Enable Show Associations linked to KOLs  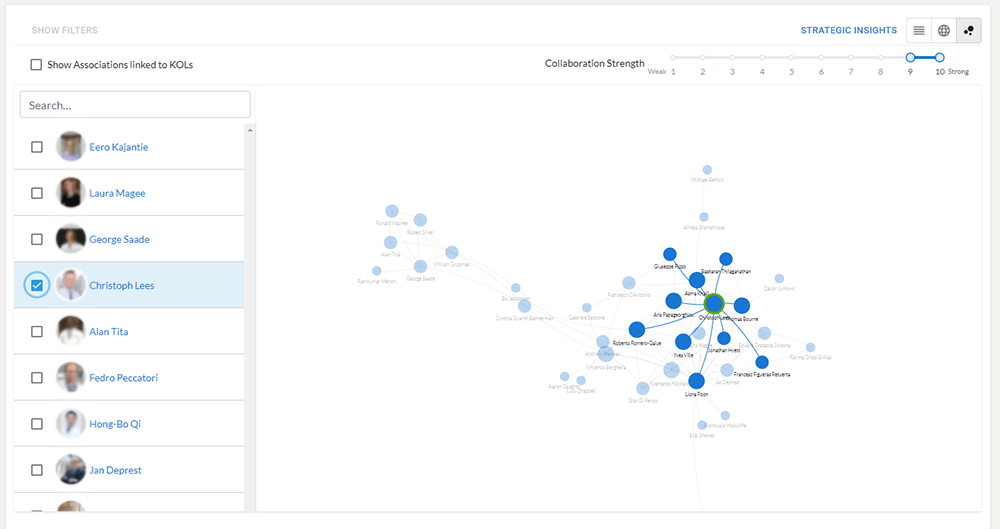(x=36, y=64)
